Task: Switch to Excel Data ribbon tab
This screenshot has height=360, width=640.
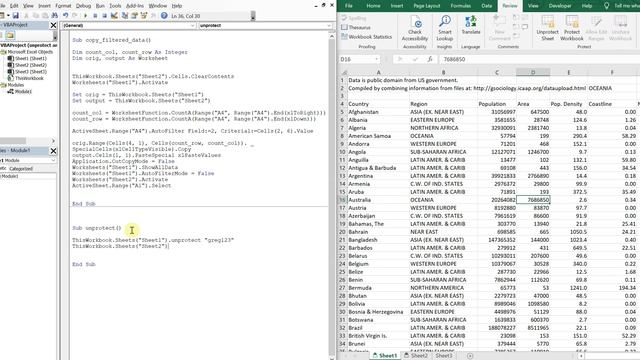Action: click(x=487, y=6)
